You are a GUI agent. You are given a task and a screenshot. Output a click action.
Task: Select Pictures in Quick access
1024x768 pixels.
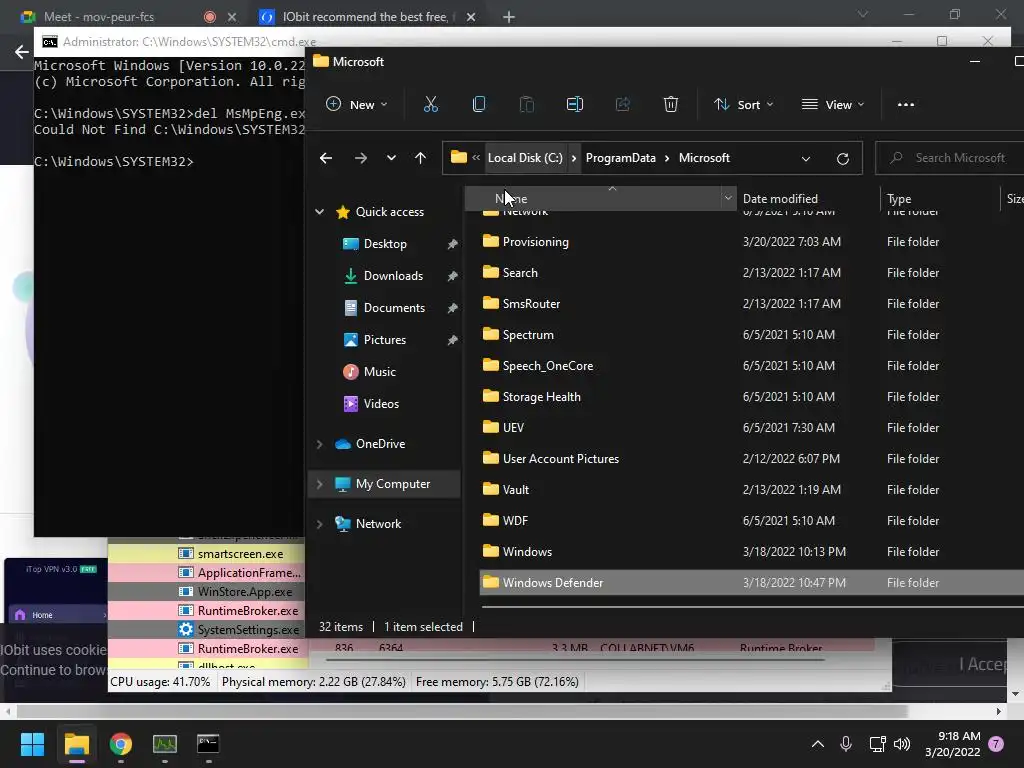click(x=385, y=340)
